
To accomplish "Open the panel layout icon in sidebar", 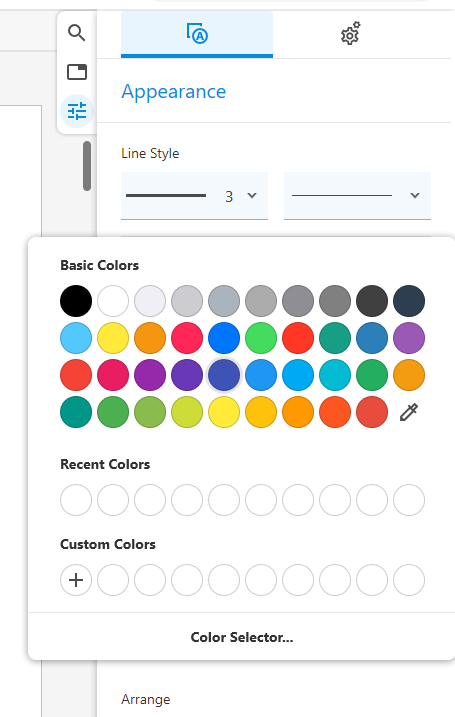I will pos(76,72).
